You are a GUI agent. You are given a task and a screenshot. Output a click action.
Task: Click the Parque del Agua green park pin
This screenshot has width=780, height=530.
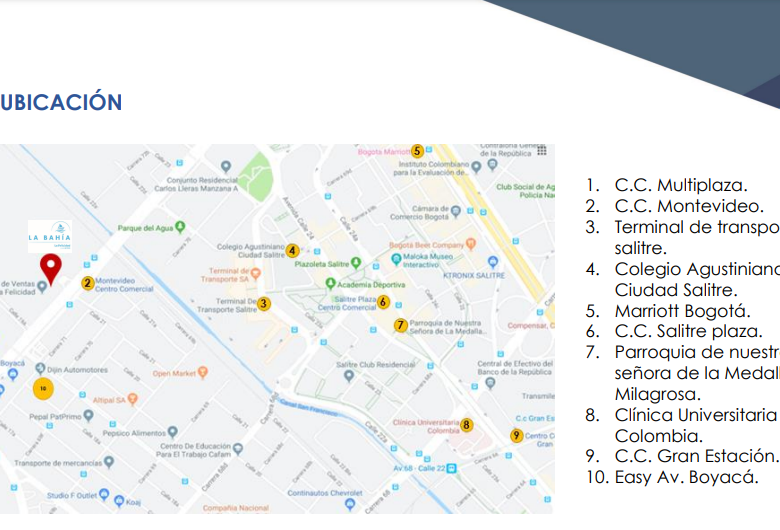click(x=180, y=227)
